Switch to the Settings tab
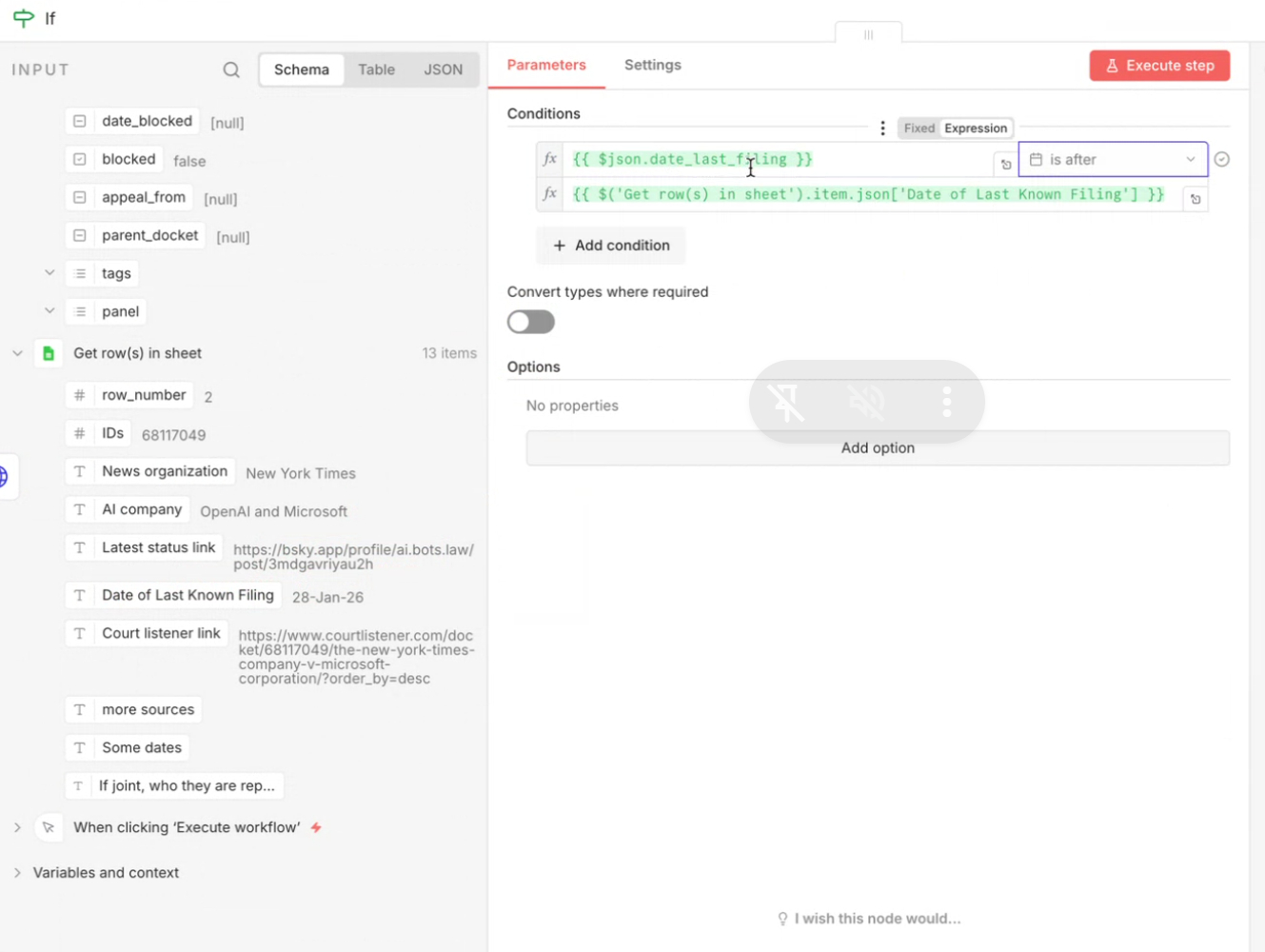The height and width of the screenshot is (952, 1265). tap(652, 65)
